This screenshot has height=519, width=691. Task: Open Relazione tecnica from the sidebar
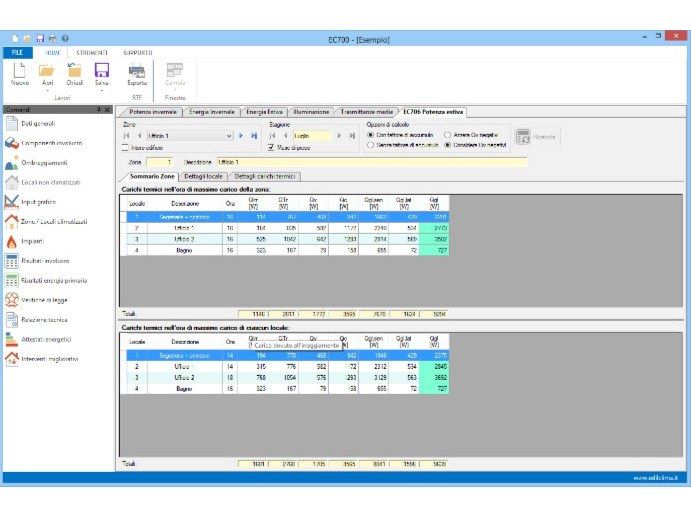(x=36, y=320)
